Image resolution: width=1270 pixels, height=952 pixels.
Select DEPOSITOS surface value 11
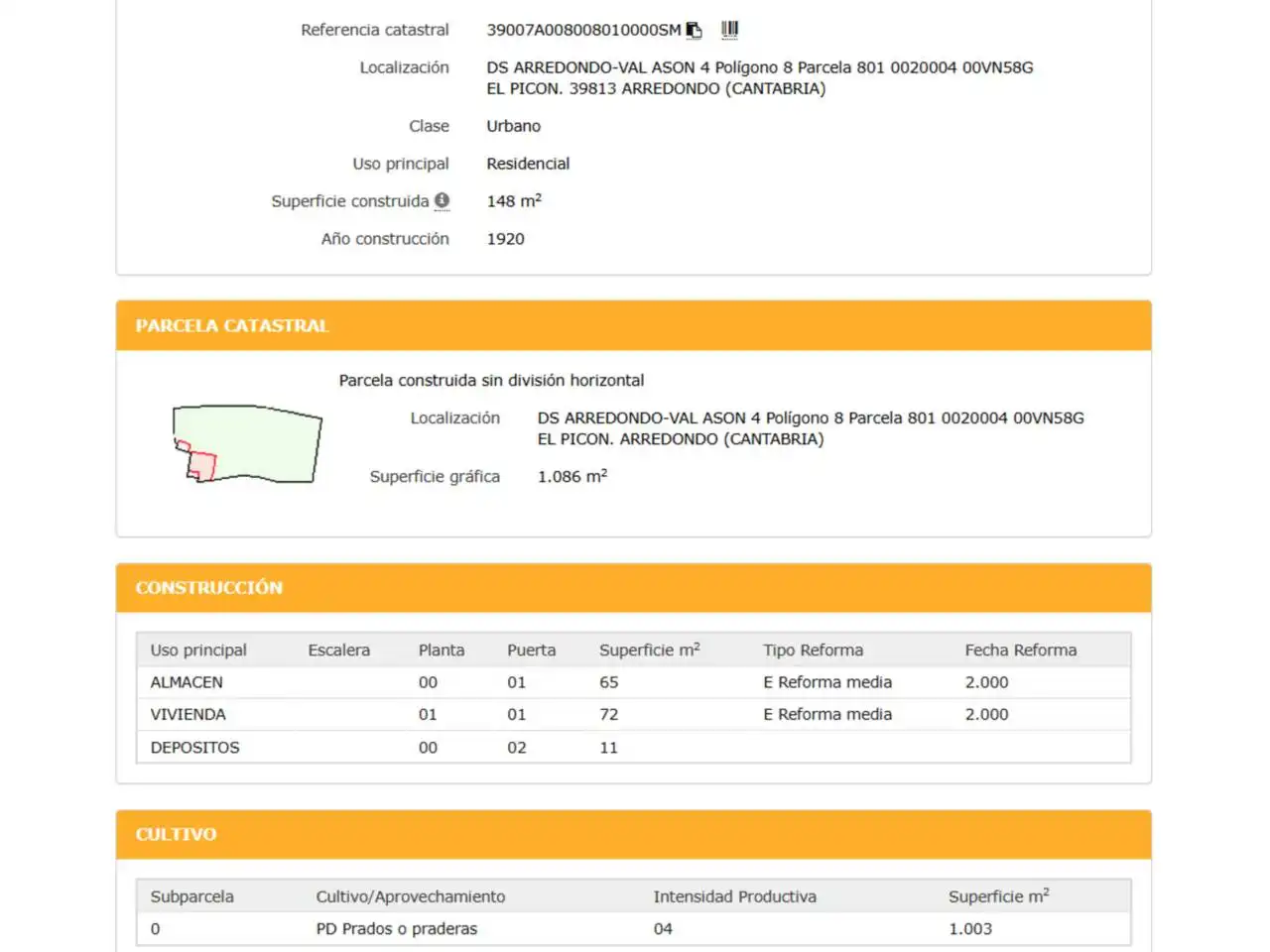pyautogui.click(x=608, y=748)
